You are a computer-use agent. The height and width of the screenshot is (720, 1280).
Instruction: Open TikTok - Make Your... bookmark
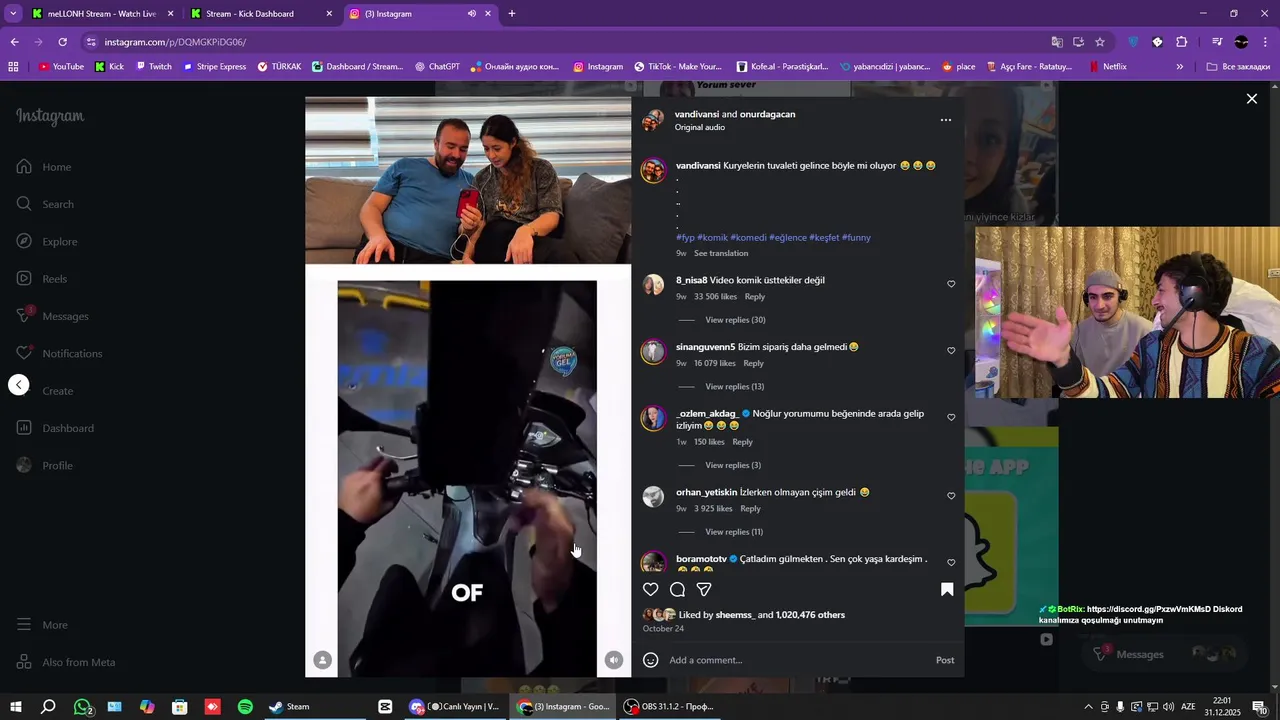click(x=678, y=67)
